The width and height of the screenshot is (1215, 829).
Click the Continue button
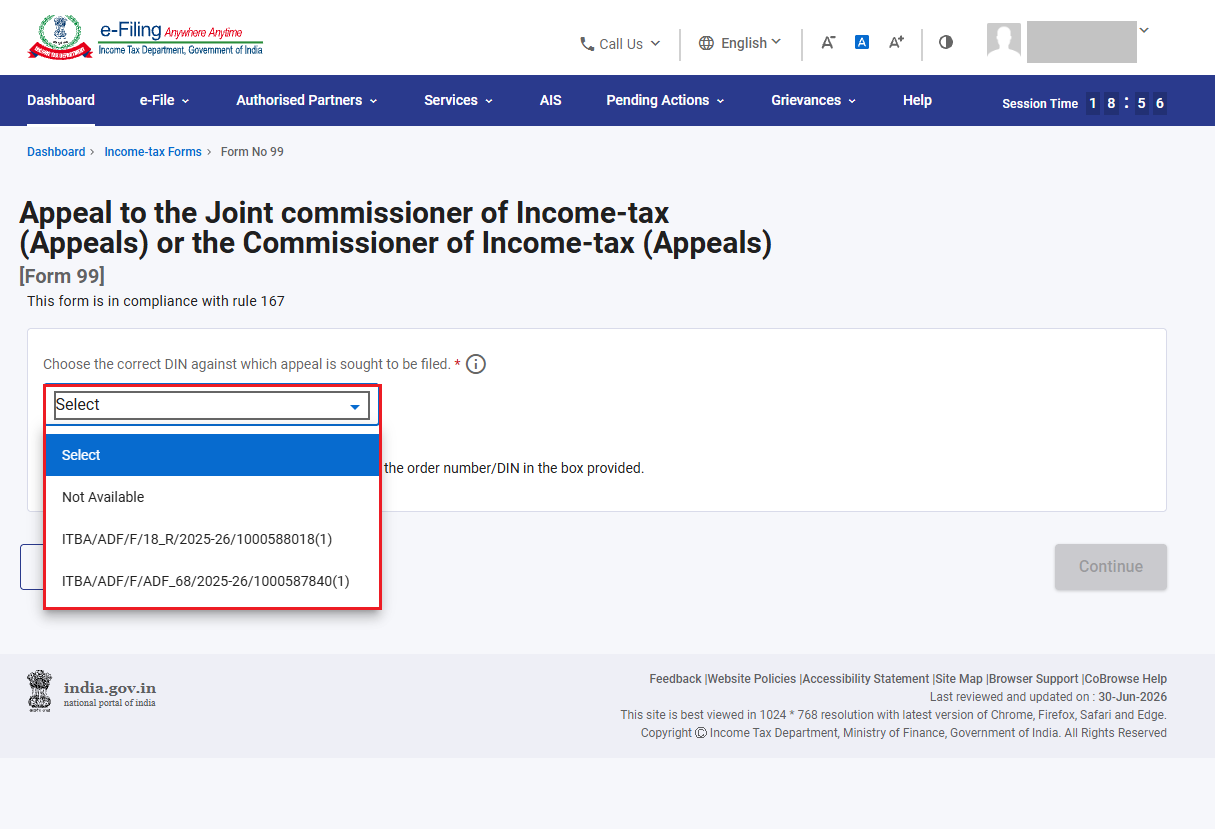coord(1110,567)
